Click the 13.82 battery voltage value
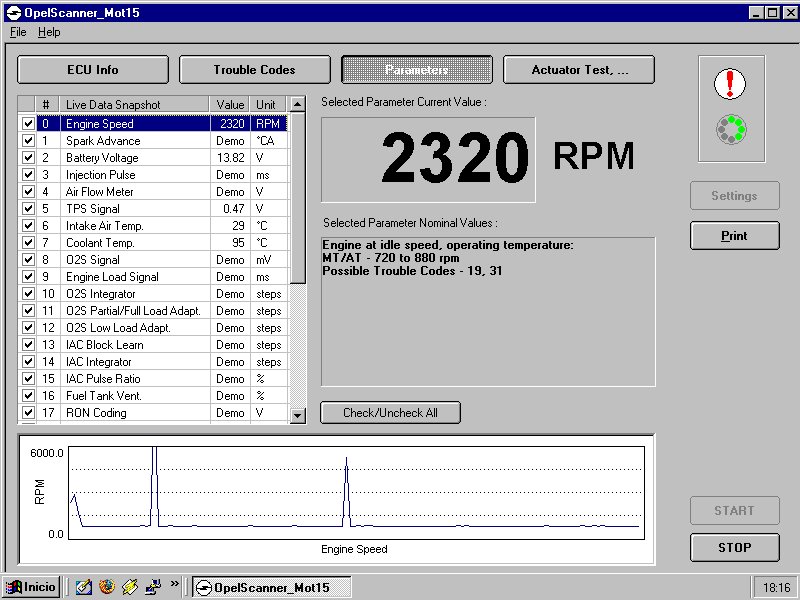The height and width of the screenshot is (600, 800). click(231, 158)
